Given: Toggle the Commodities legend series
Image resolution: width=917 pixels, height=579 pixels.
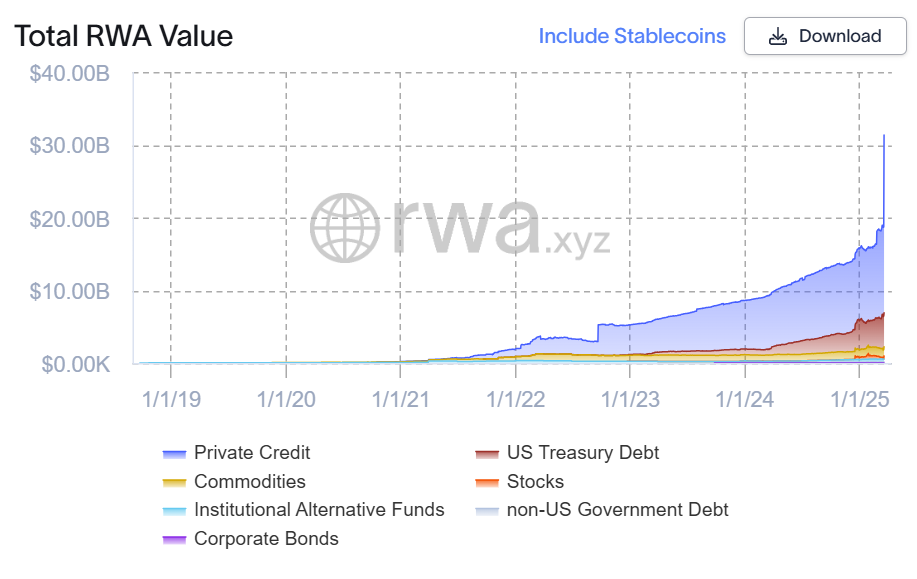Looking at the screenshot, I should (250, 482).
